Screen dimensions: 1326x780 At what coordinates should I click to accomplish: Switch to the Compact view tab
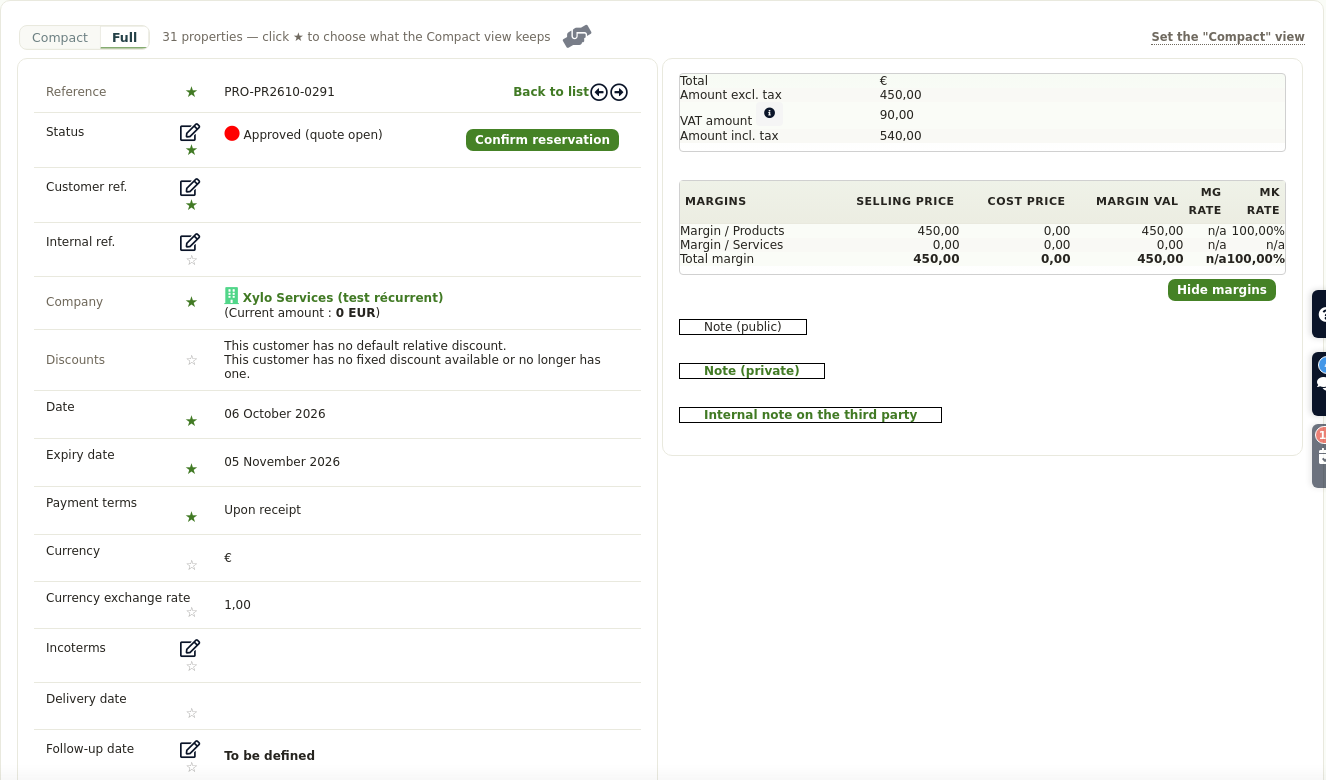click(x=60, y=38)
